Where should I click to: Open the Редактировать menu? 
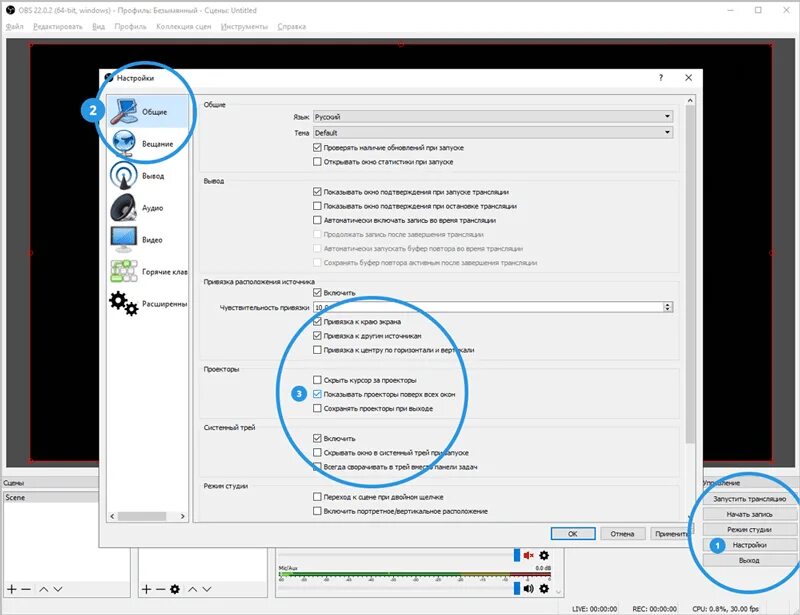click(x=58, y=27)
